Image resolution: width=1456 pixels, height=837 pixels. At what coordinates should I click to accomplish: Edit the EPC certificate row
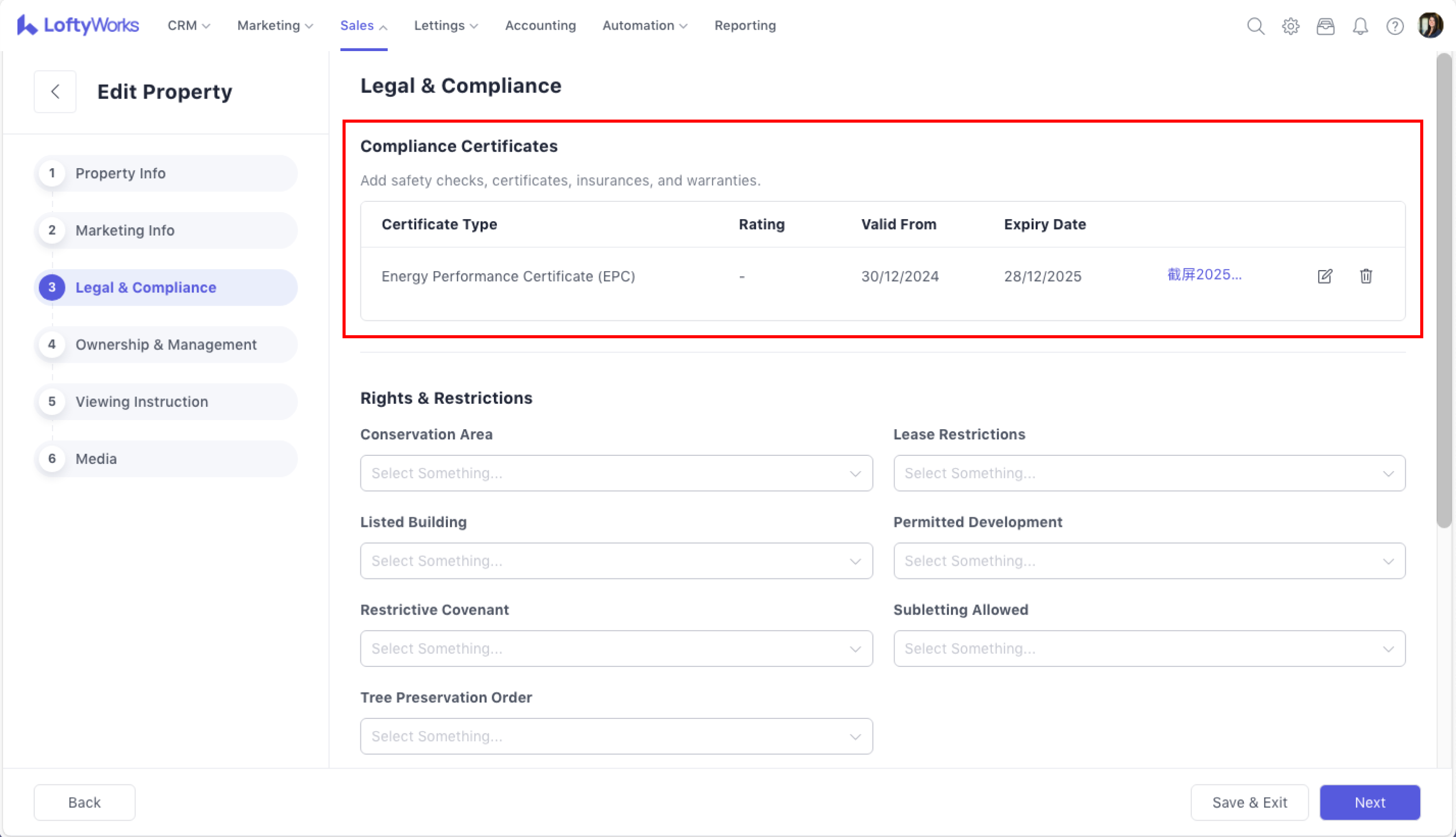(x=1324, y=276)
